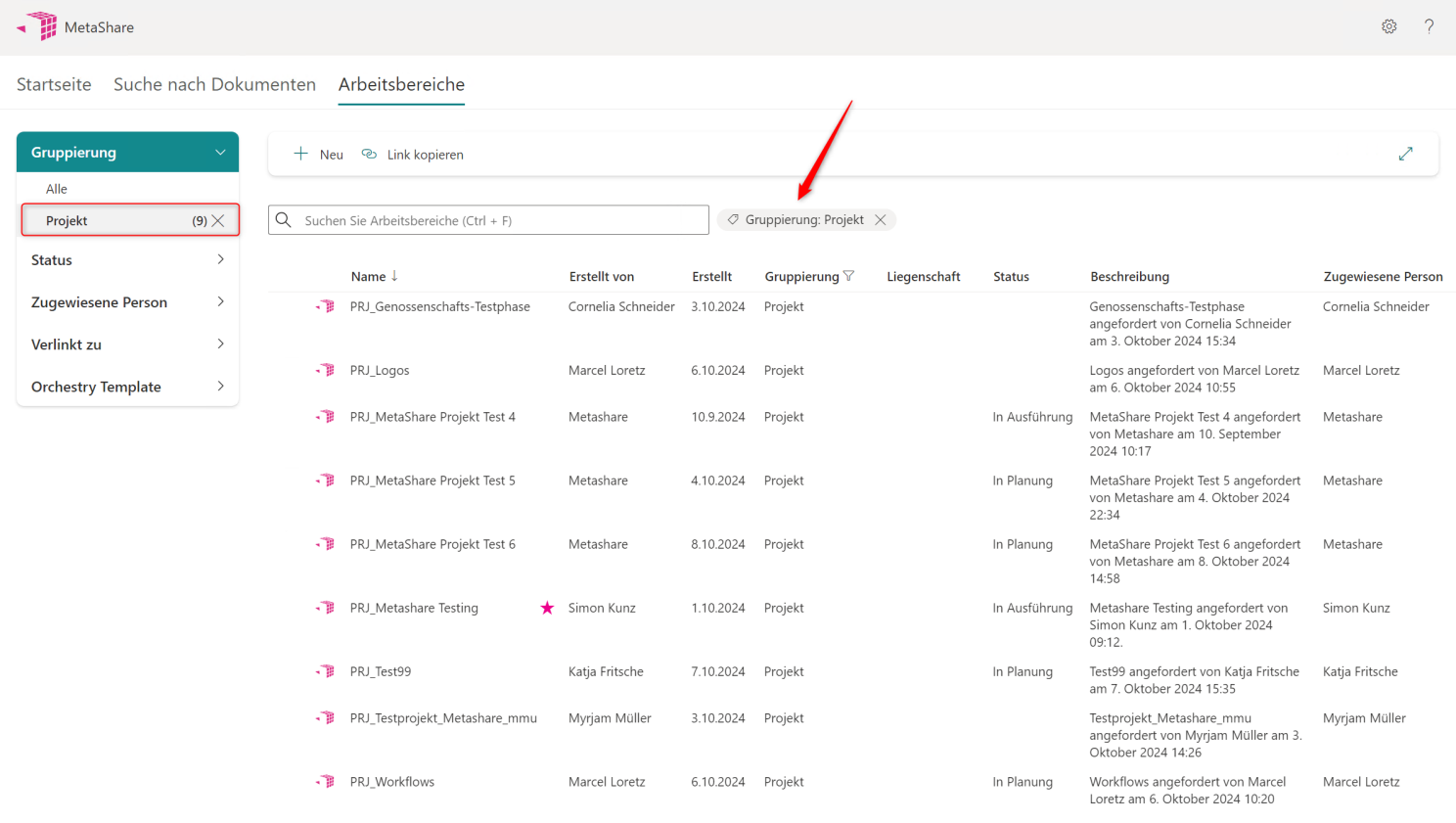1456x823 pixels.
Task: Focus the Arbeitsbereiche search field
Action: coord(499,220)
